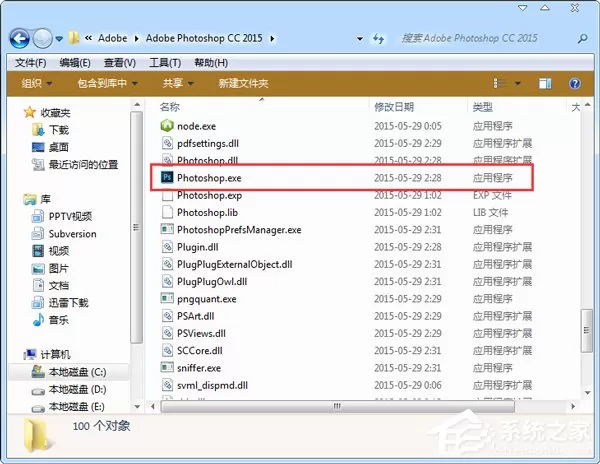Select 本地磁盘 (D:) drive
600x464 pixels.
click(78, 389)
